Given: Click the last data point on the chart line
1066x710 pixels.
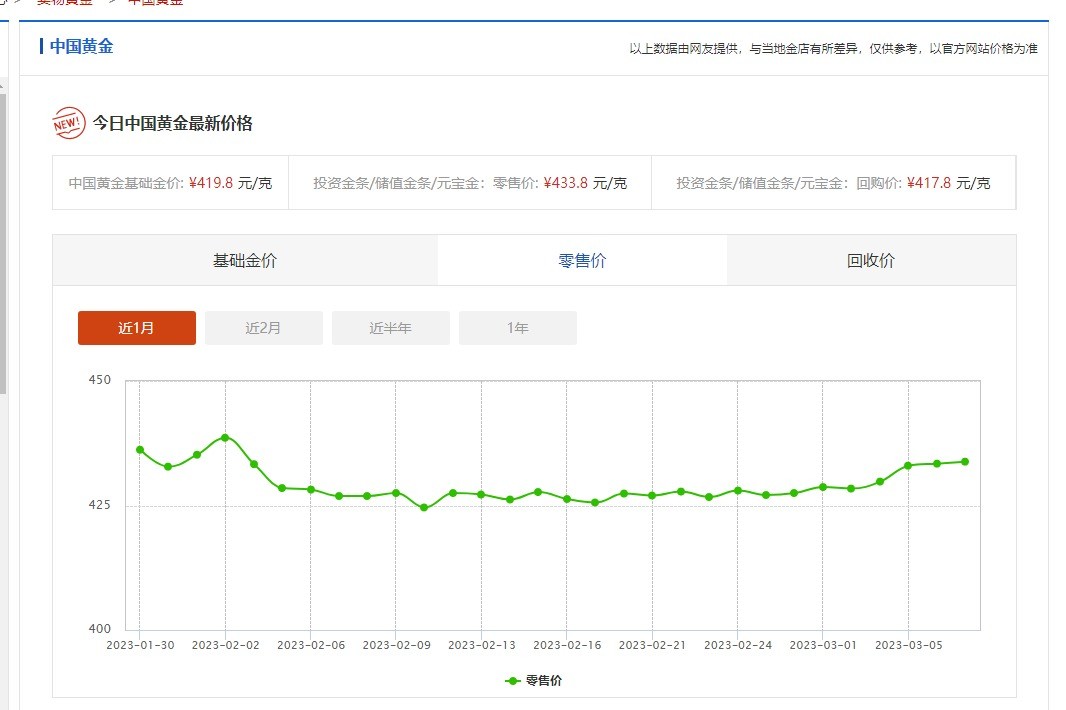Looking at the screenshot, I should 965,462.
